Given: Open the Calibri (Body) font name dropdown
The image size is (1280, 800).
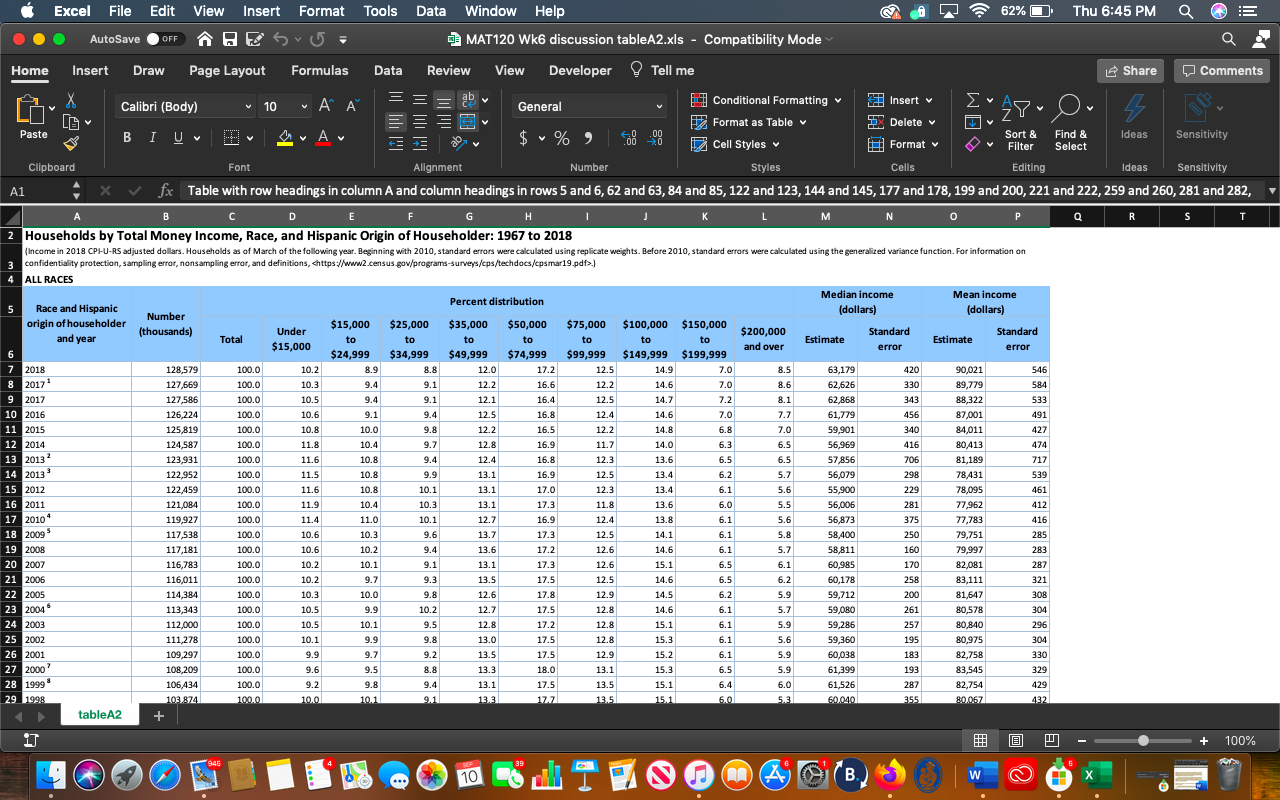Looking at the screenshot, I should 186,106.
